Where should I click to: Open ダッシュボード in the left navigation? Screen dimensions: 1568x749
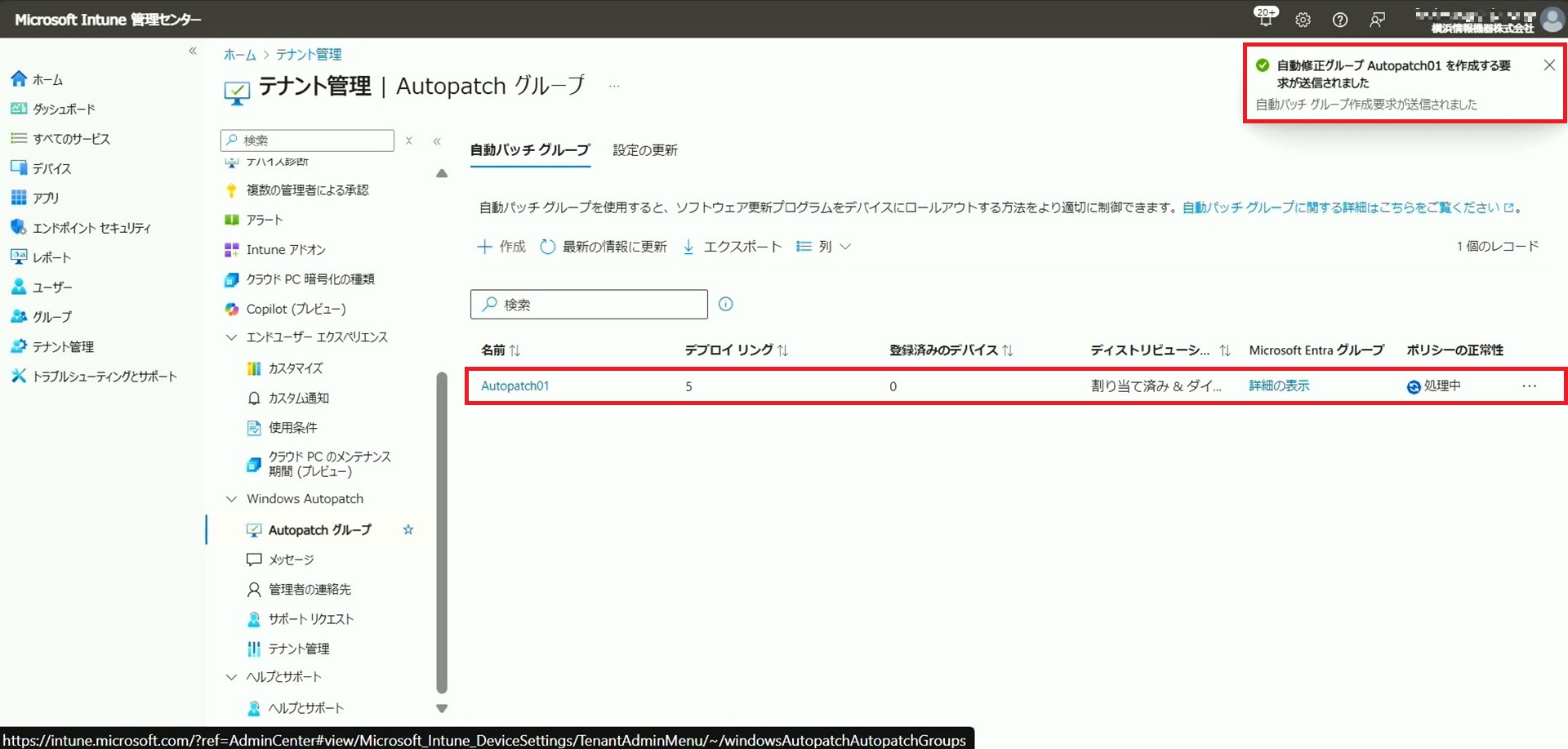click(64, 109)
